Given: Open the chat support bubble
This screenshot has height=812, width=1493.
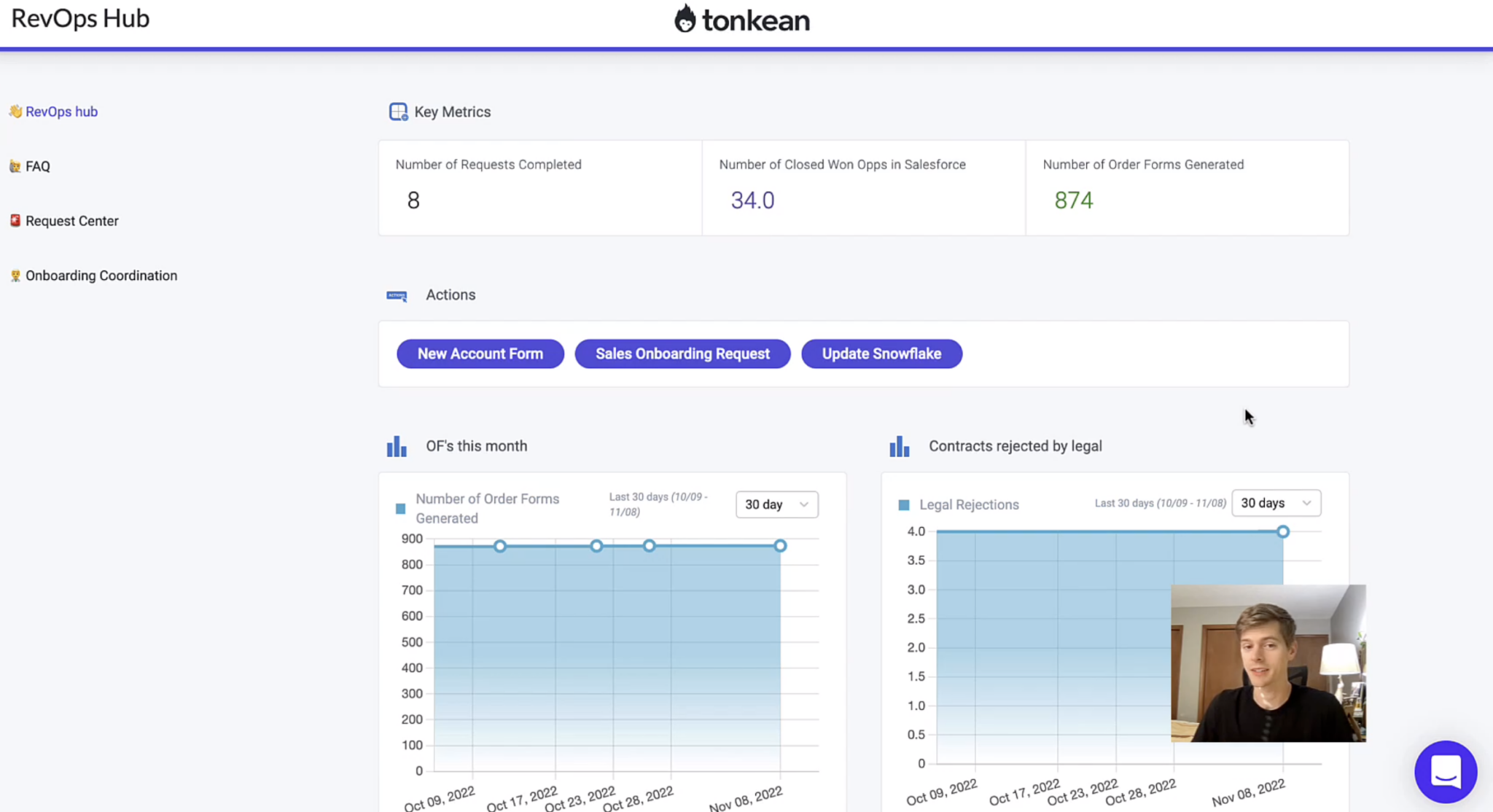Looking at the screenshot, I should tap(1445, 771).
